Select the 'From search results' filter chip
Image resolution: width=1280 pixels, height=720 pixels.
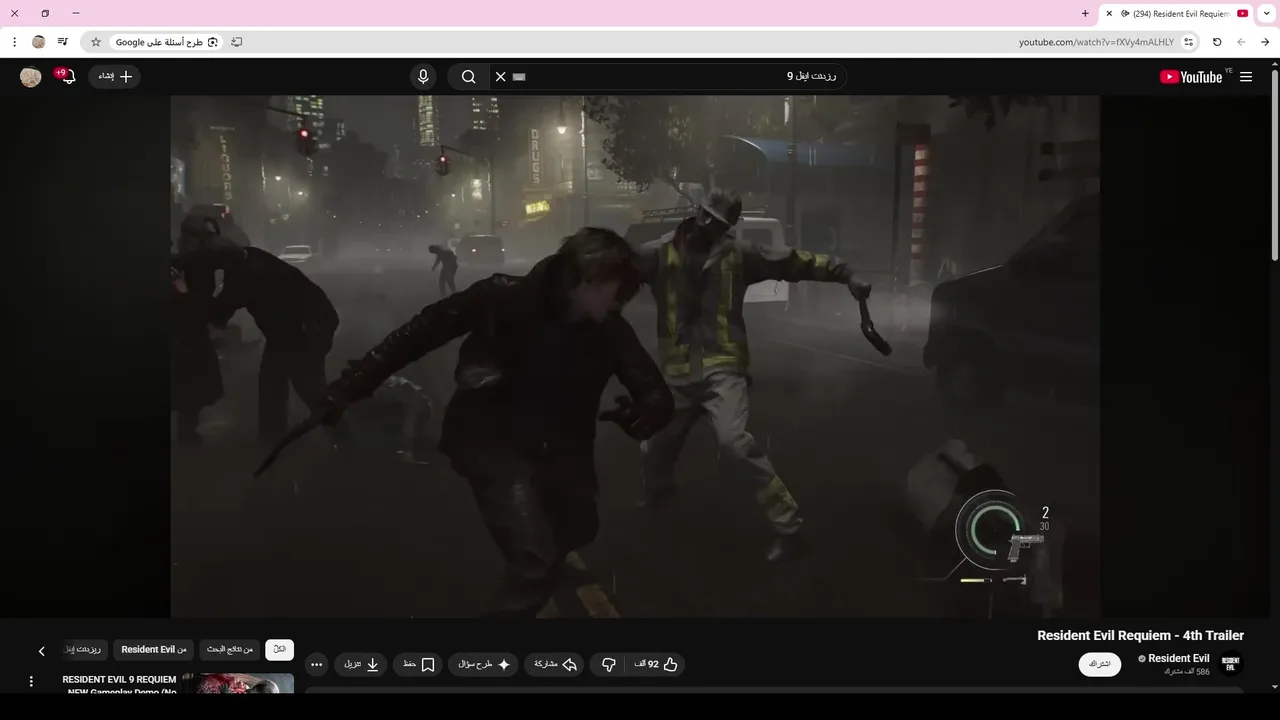click(230, 649)
